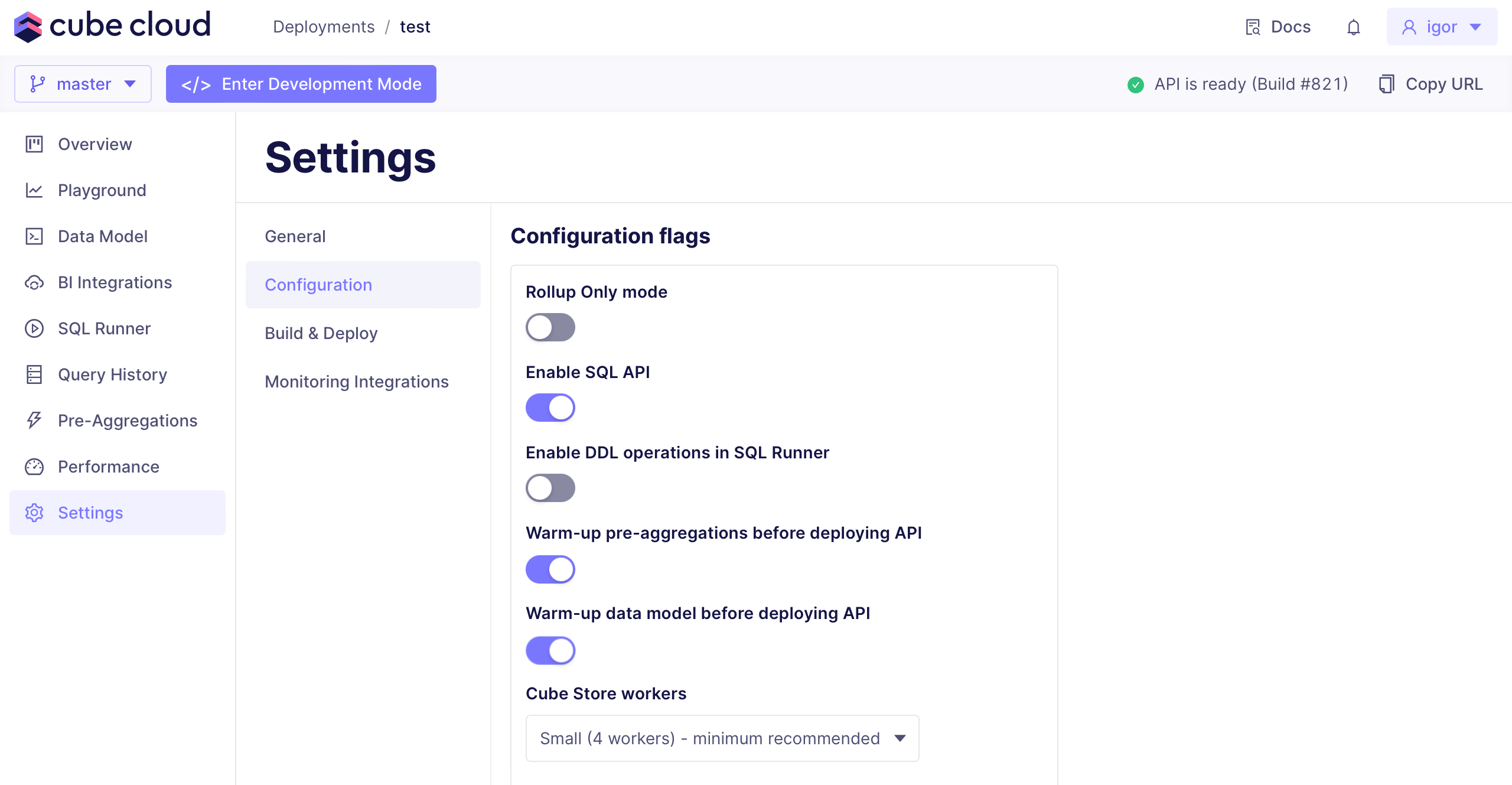Click the notification bell icon
This screenshot has width=1512, height=785.
[1353, 27]
